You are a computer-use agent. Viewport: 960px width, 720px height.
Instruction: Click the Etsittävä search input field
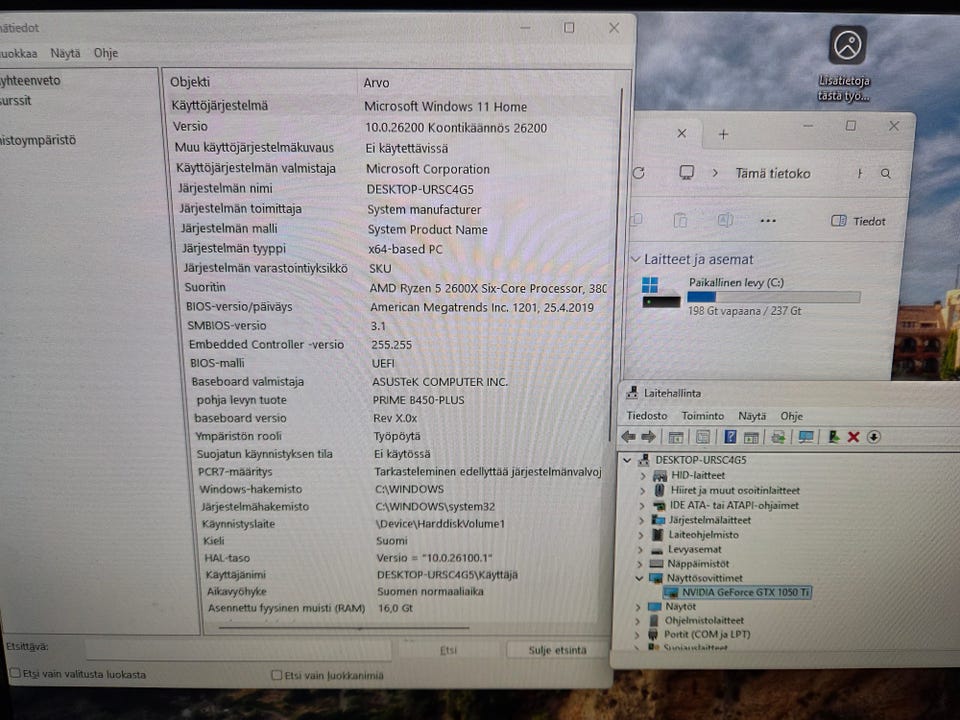pos(238,649)
